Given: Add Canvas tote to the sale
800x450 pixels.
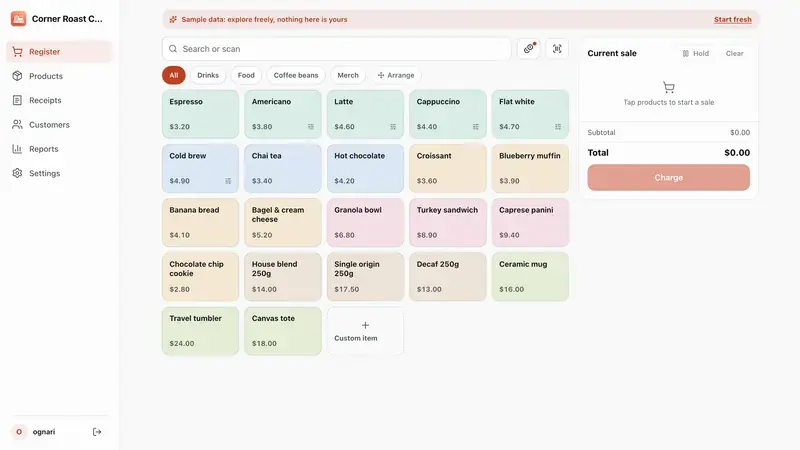Looking at the screenshot, I should click(x=283, y=331).
